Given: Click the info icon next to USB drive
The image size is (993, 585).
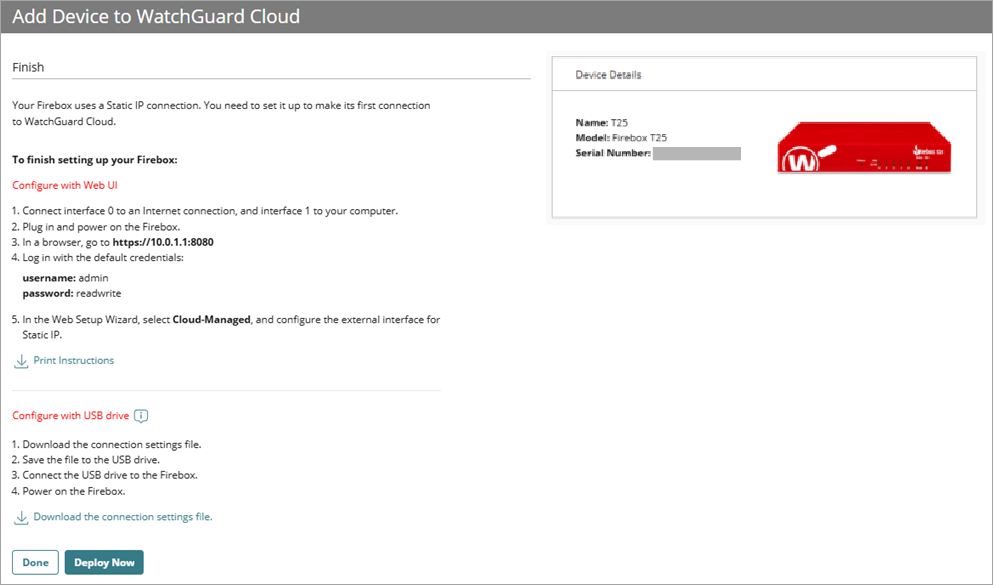Looking at the screenshot, I should tap(141, 416).
